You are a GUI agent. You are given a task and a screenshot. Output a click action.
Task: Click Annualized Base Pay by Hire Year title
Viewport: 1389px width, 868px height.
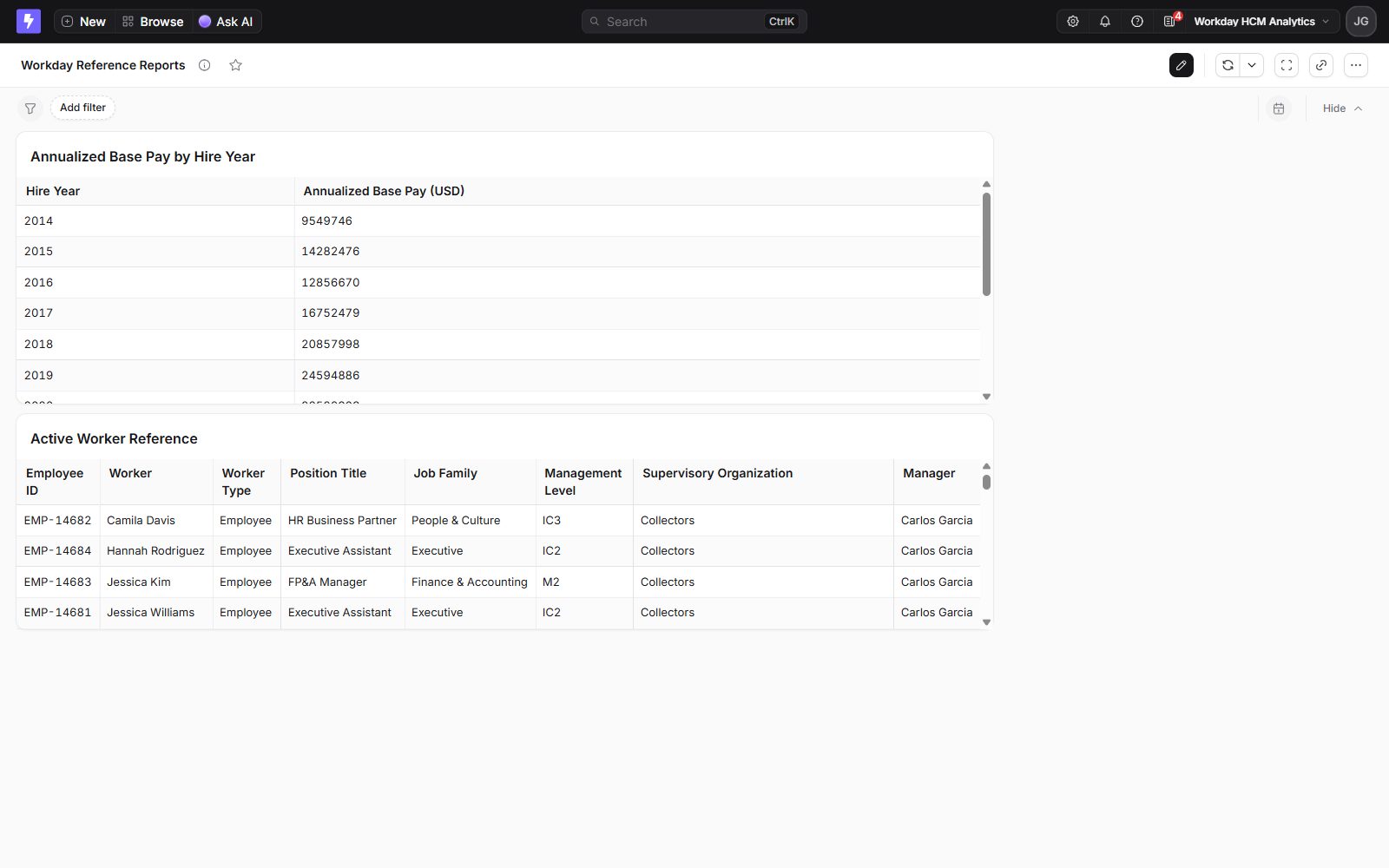coord(142,157)
